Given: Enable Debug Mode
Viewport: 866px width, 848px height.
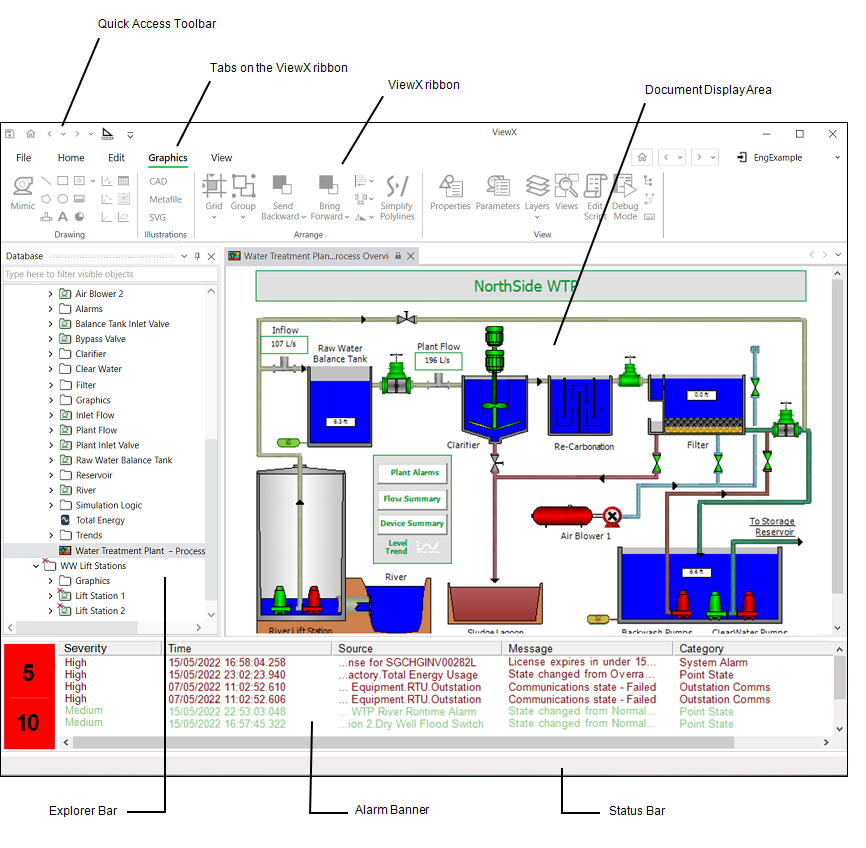Looking at the screenshot, I should [x=624, y=190].
